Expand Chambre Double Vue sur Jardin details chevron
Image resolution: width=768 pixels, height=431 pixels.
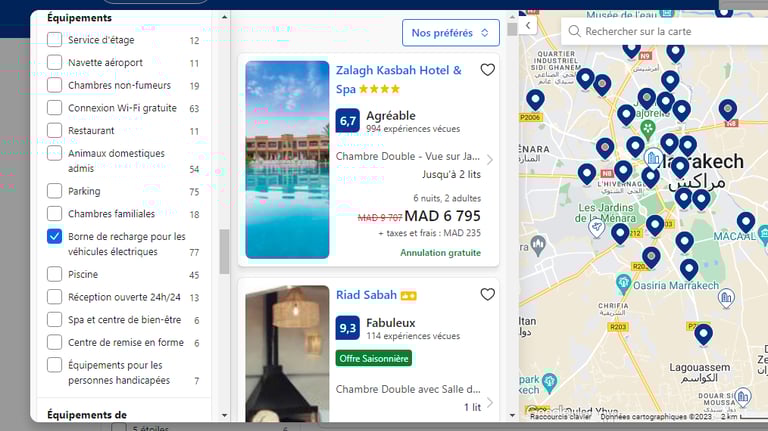[x=489, y=159]
